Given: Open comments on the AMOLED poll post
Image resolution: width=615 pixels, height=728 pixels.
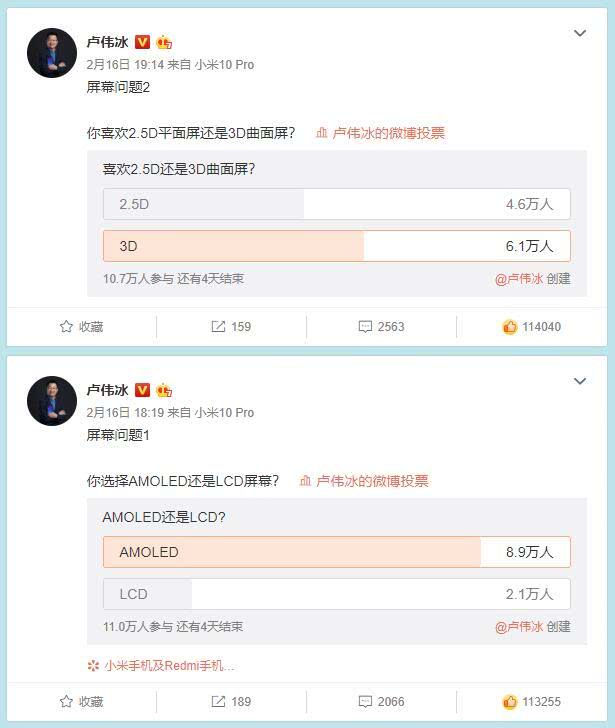Looking at the screenshot, I should click(381, 702).
